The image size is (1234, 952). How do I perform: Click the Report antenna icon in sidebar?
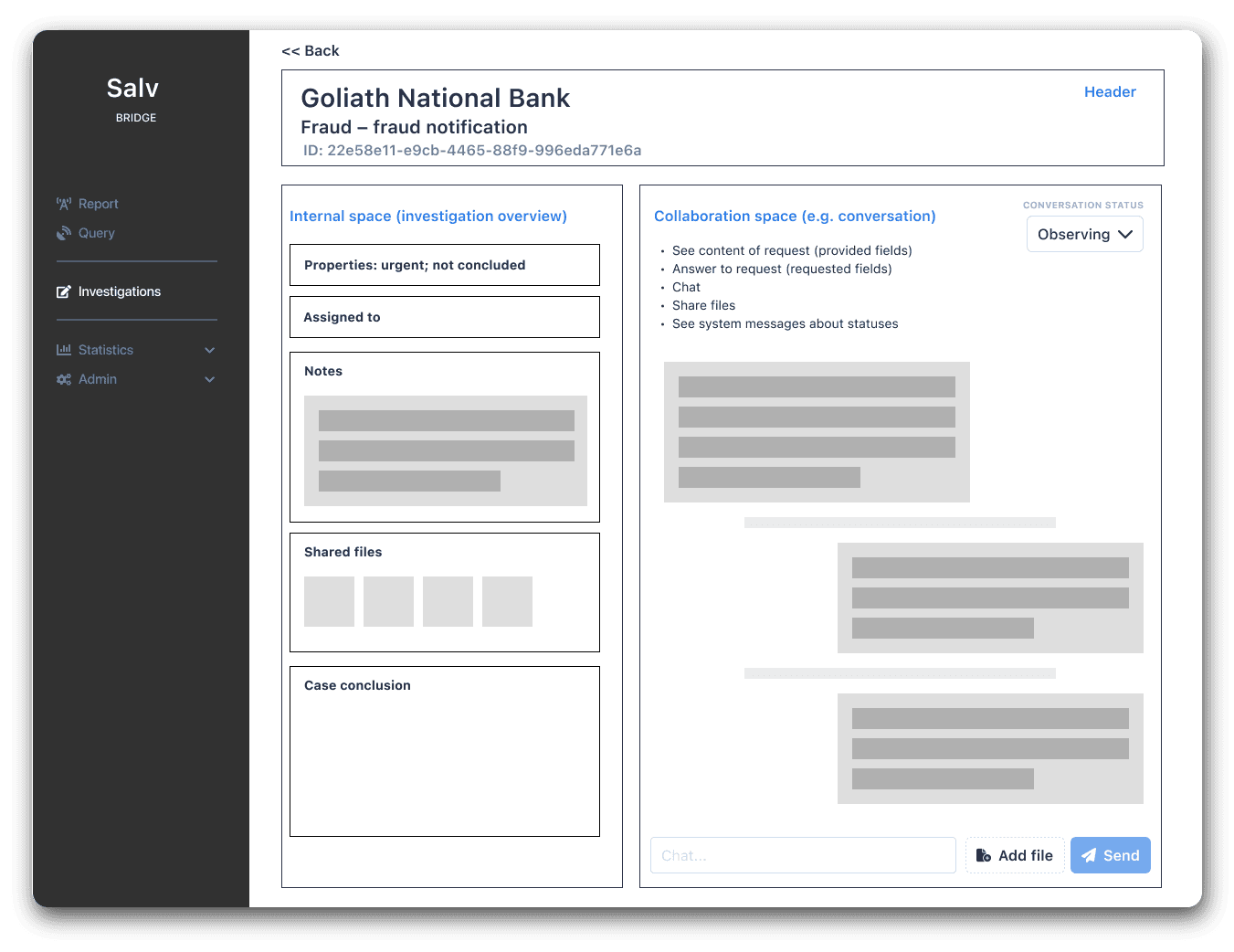63,204
